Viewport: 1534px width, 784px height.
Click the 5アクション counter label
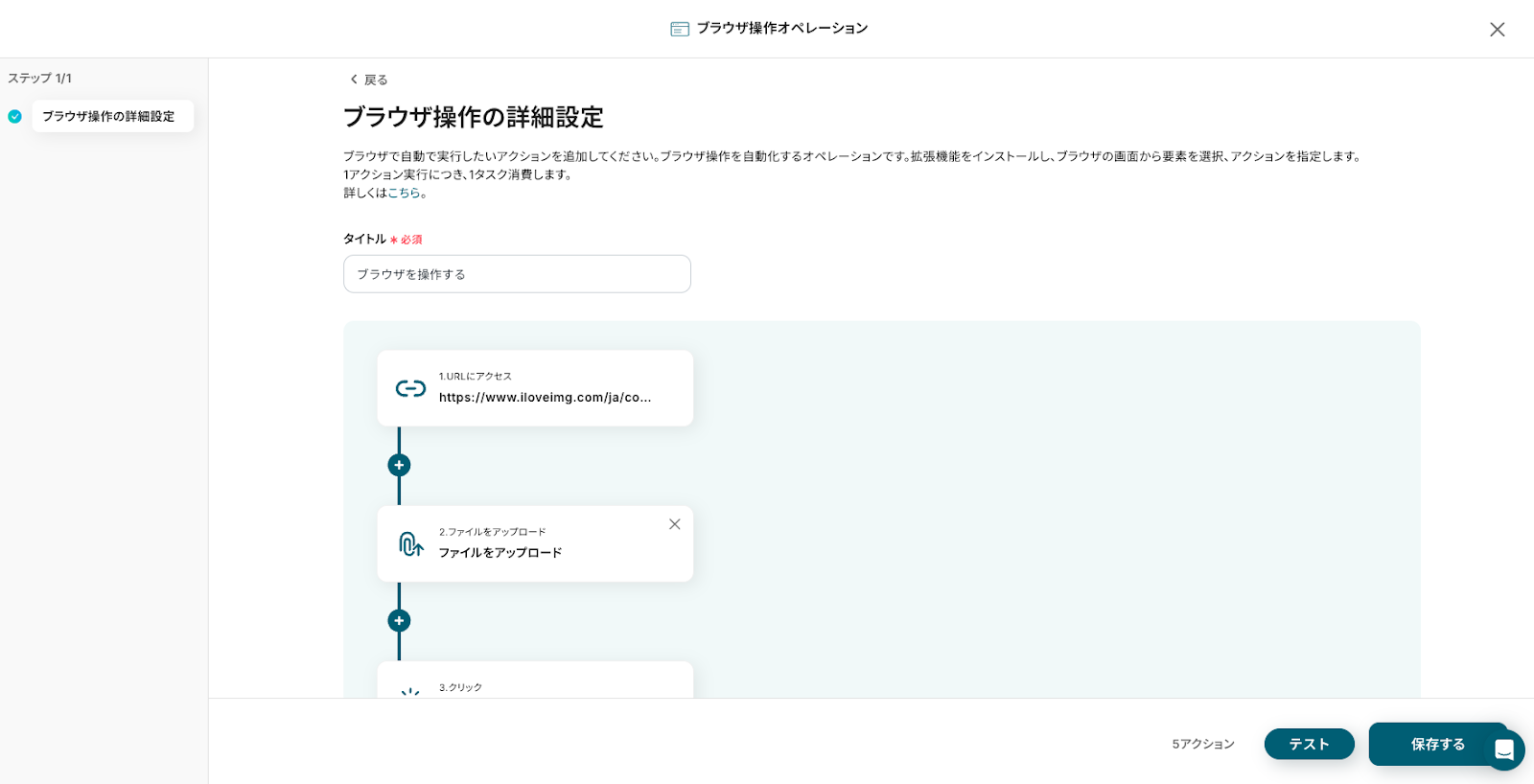pyautogui.click(x=1202, y=744)
